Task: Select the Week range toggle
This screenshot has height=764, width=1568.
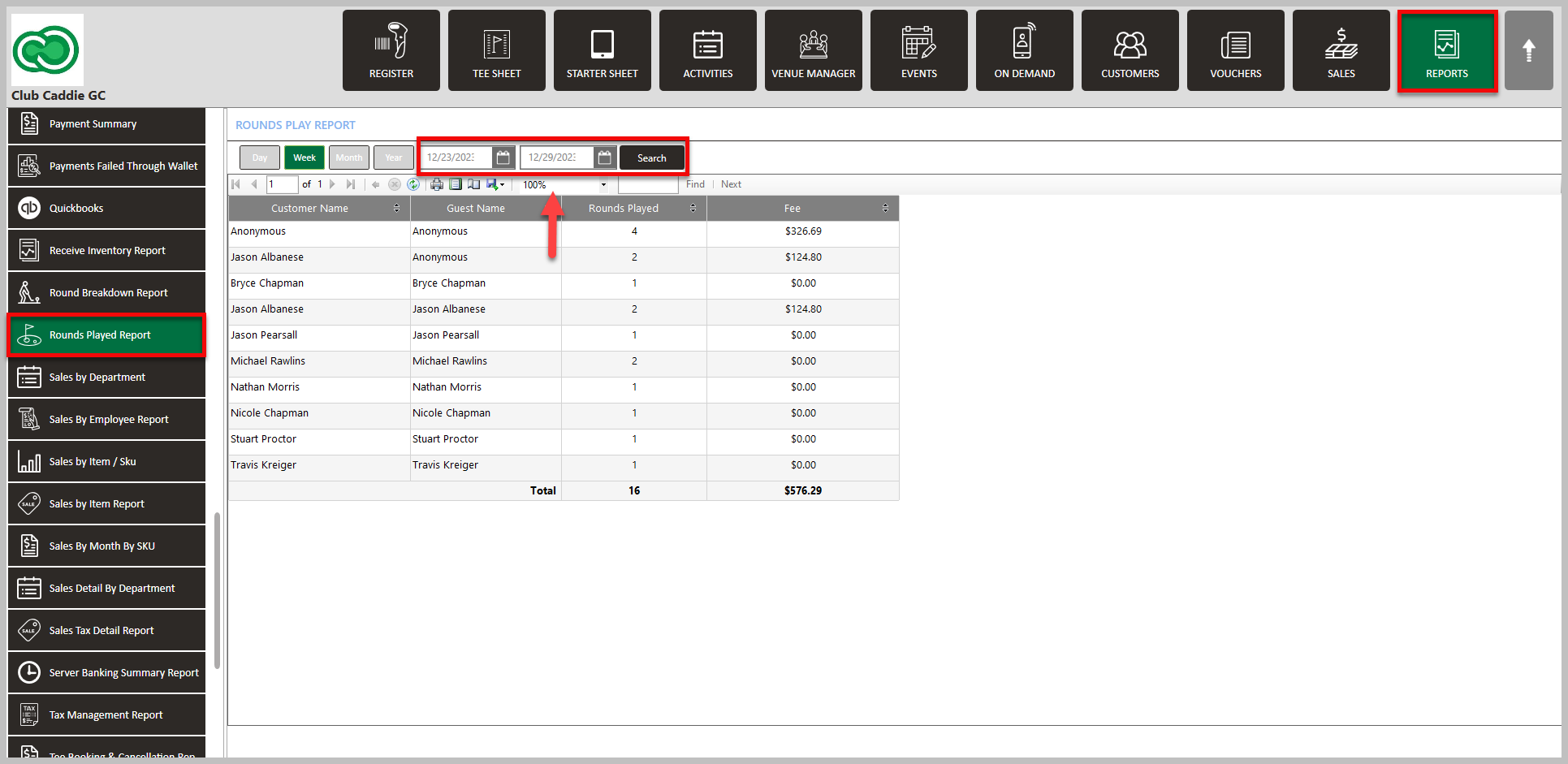Action: click(x=305, y=158)
